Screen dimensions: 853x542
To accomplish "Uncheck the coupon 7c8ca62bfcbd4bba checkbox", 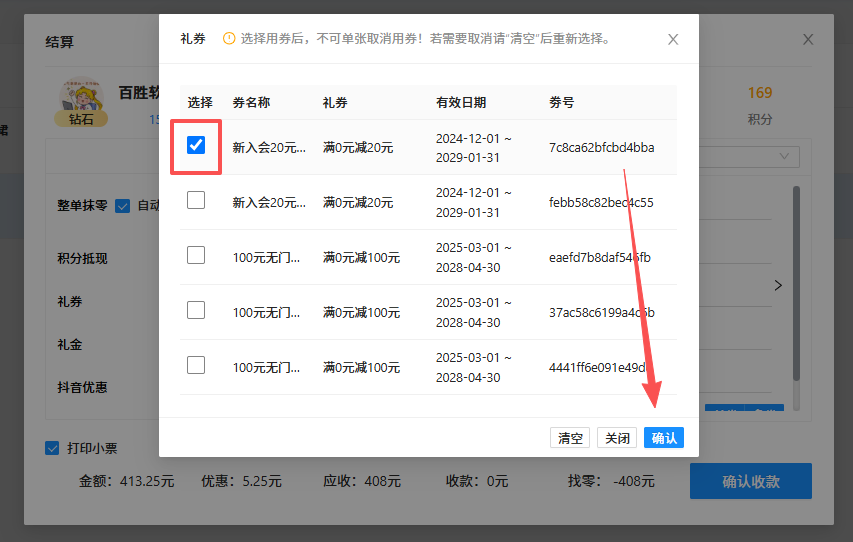I will (196, 145).
